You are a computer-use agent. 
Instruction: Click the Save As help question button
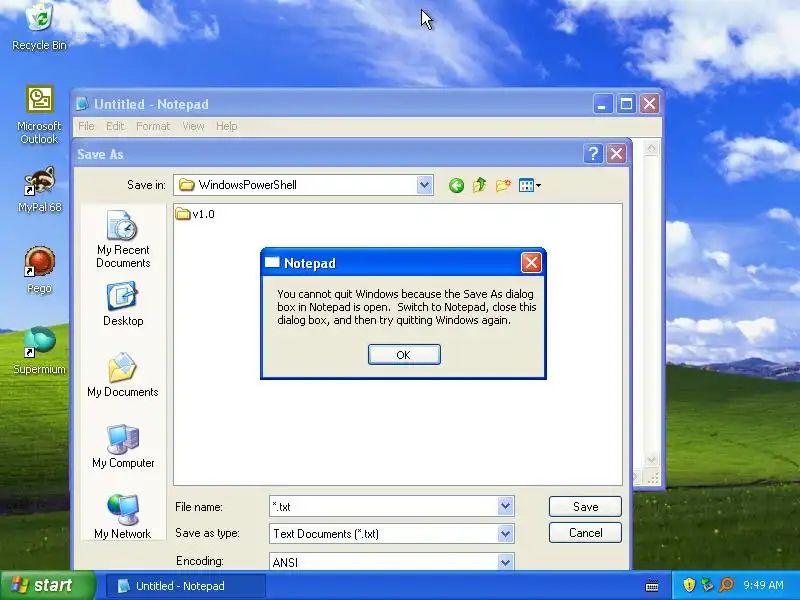[593, 154]
